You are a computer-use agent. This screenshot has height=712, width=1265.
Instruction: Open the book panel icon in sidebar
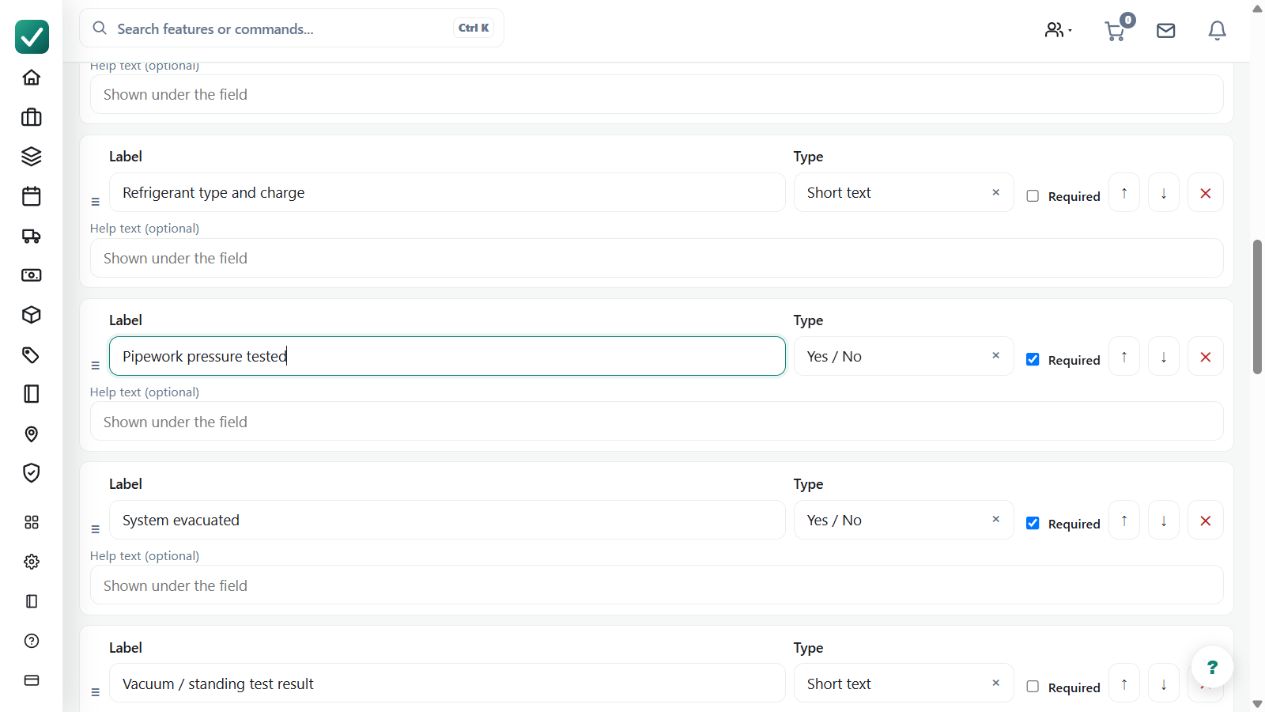(x=31, y=394)
